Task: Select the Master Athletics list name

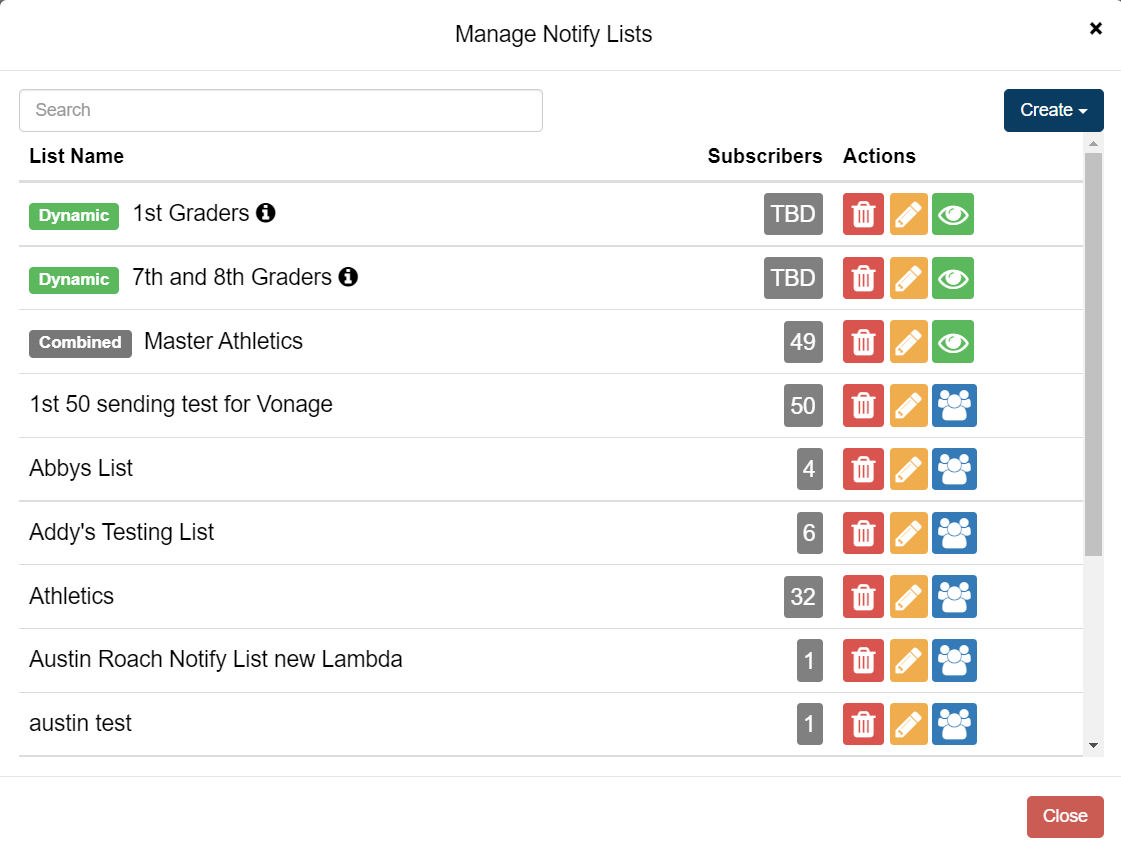Action: pyautogui.click(x=223, y=341)
